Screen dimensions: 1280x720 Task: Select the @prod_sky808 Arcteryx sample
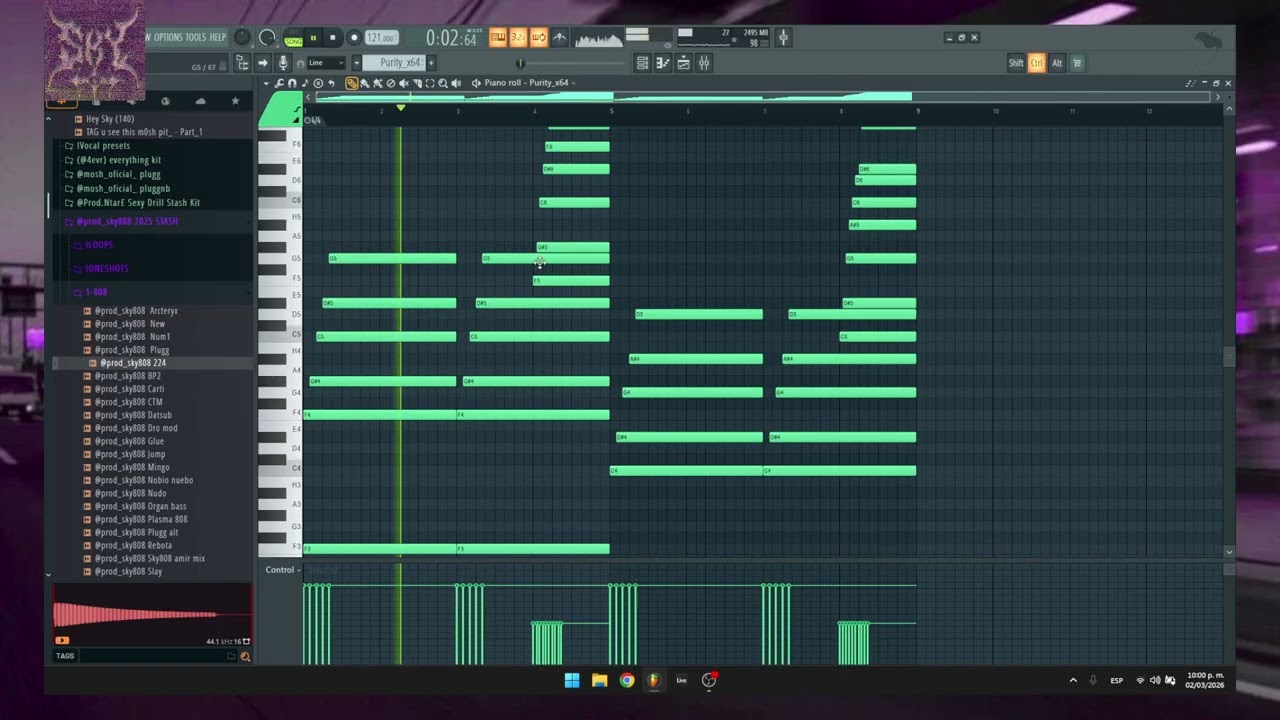(x=136, y=311)
